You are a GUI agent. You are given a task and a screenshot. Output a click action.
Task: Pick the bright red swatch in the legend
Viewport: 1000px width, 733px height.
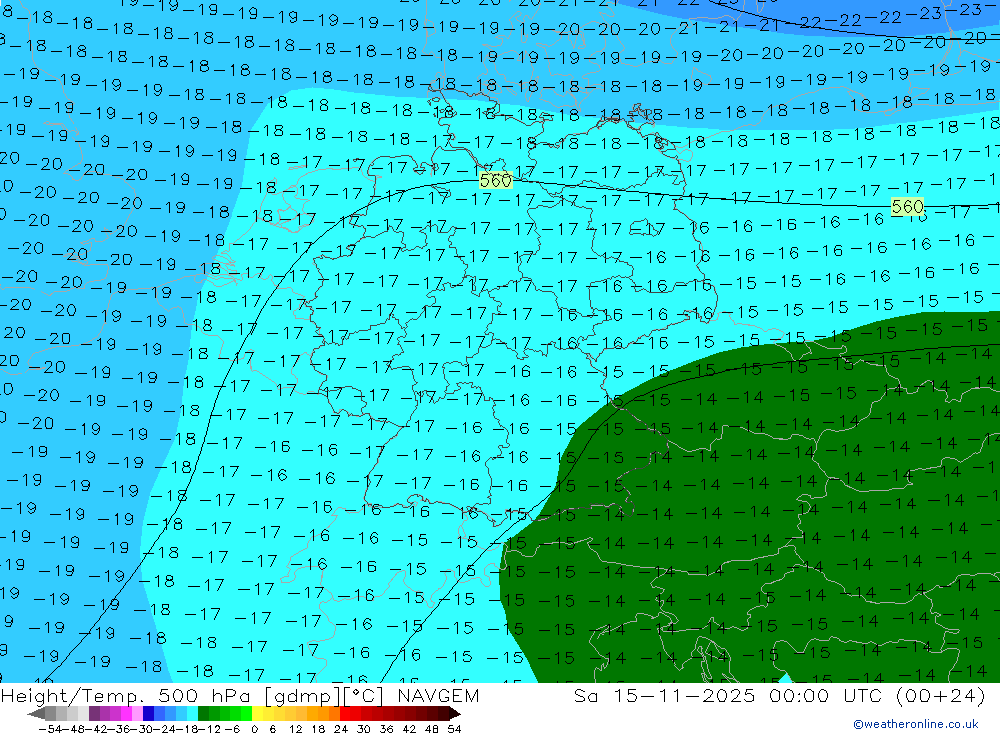click(x=345, y=713)
